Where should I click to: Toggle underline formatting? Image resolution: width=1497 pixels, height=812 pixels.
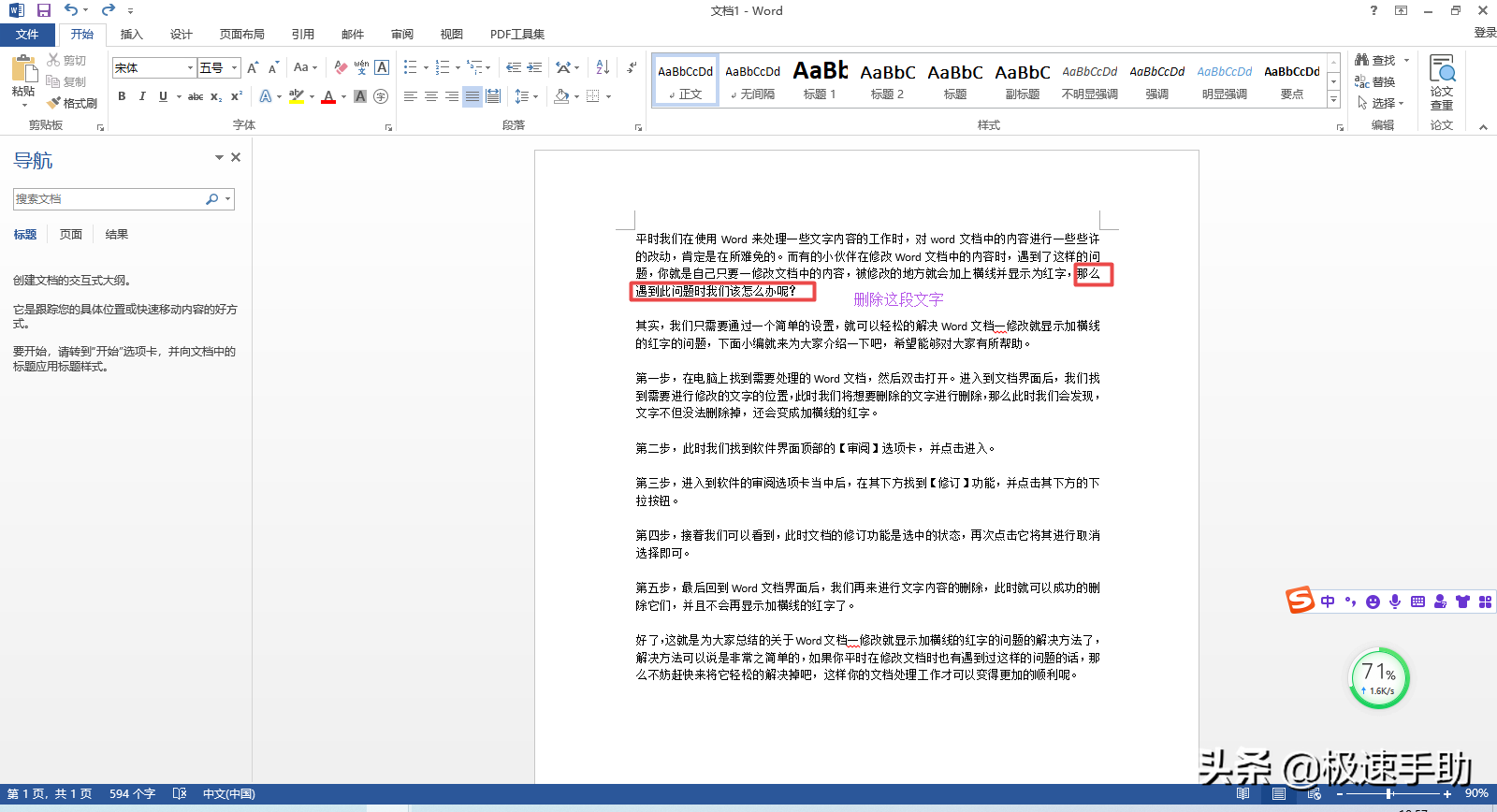[163, 96]
